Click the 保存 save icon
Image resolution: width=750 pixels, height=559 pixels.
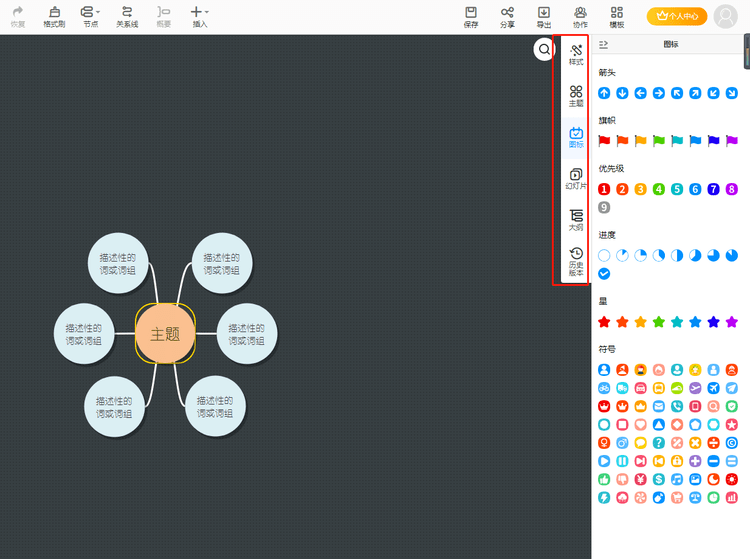pyautogui.click(x=471, y=12)
